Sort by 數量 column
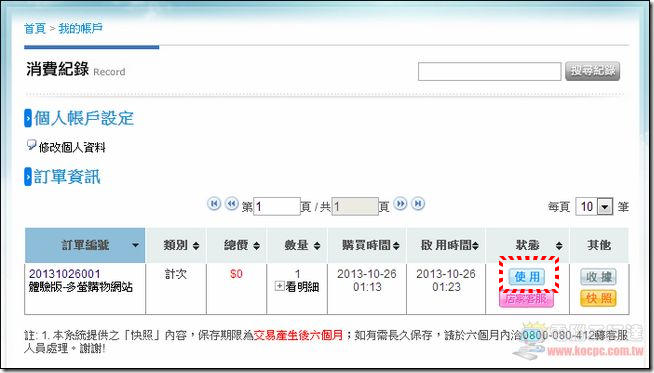The image size is (654, 373). (x=317, y=246)
